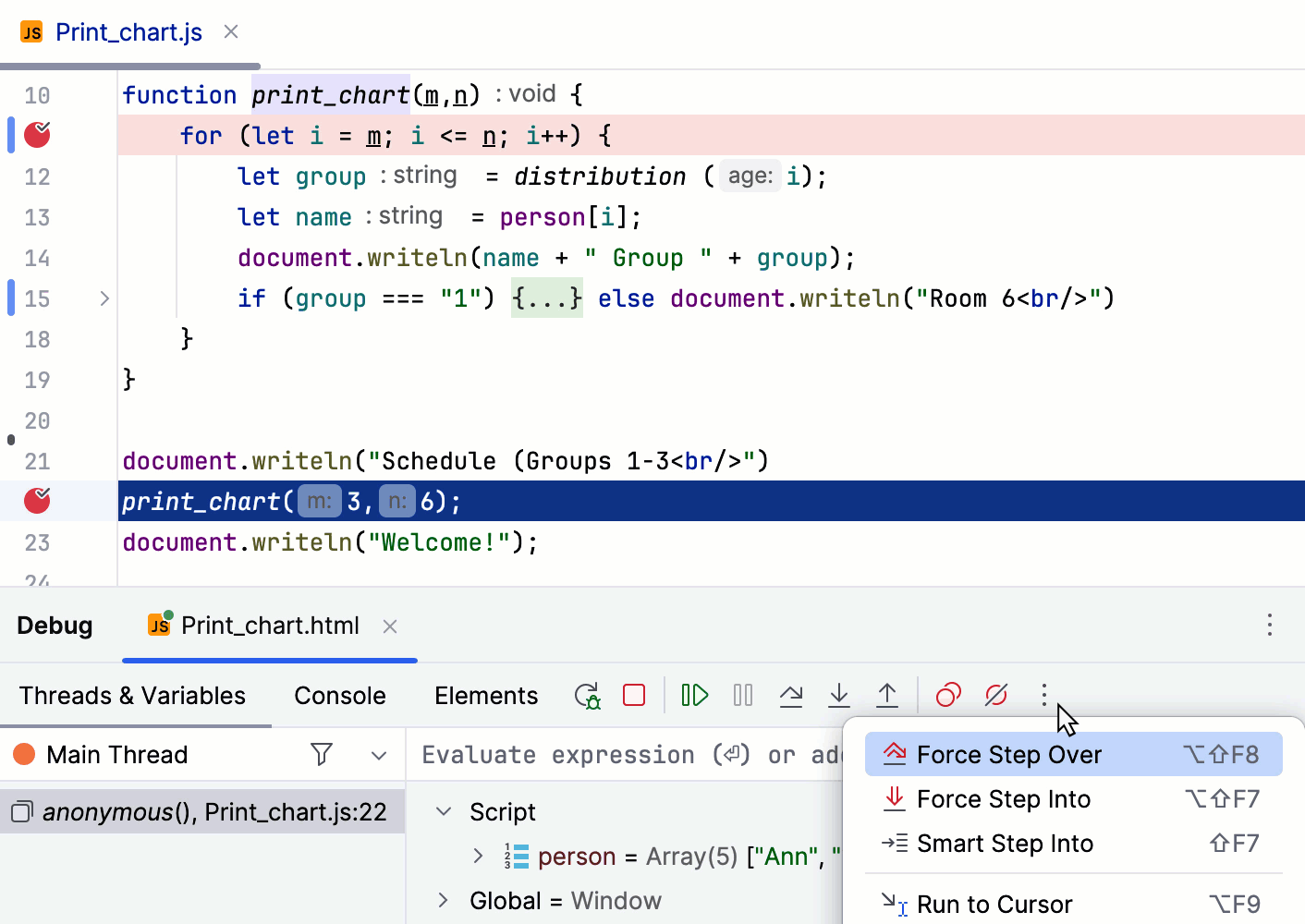Resume program execution
The image size is (1305, 924).
(694, 695)
